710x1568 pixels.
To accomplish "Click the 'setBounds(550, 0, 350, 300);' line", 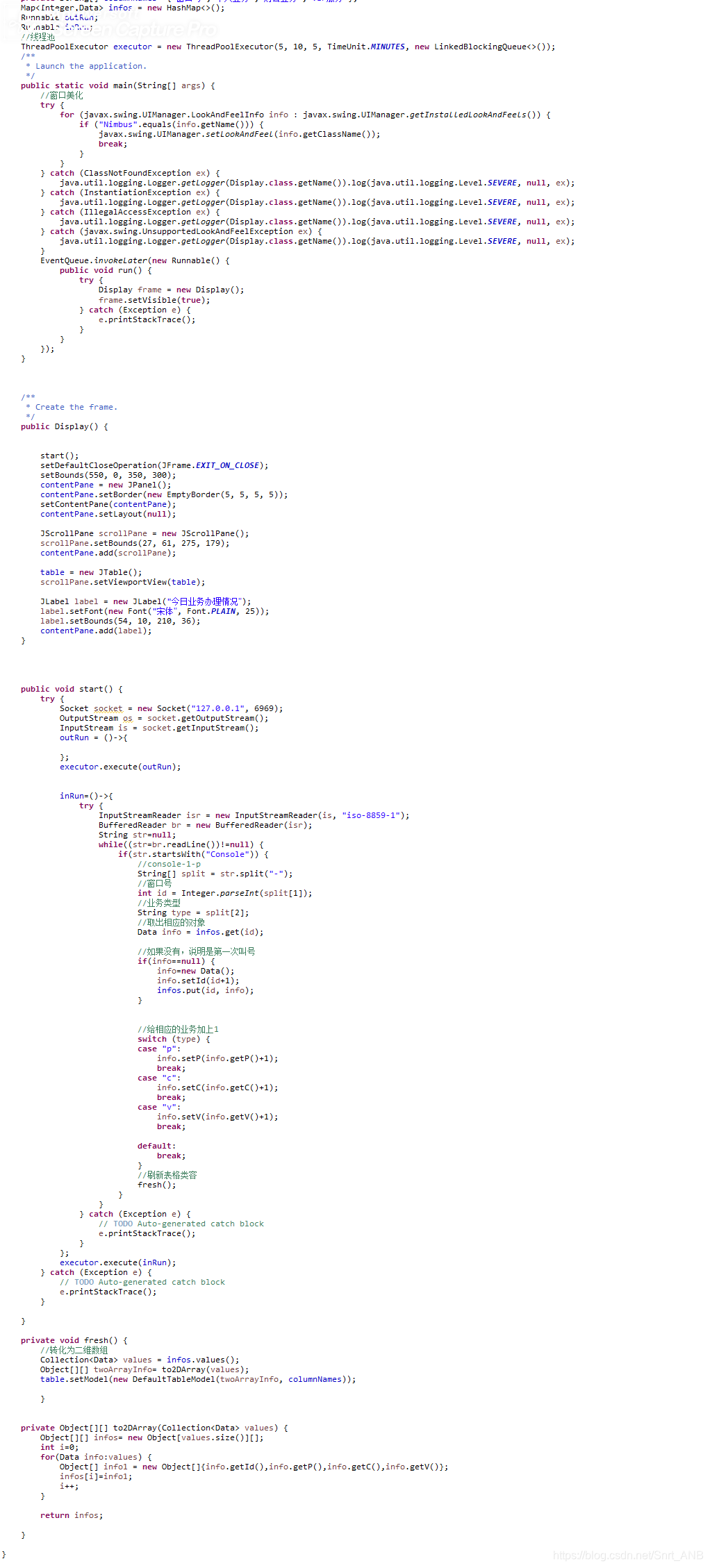I will [x=108, y=475].
